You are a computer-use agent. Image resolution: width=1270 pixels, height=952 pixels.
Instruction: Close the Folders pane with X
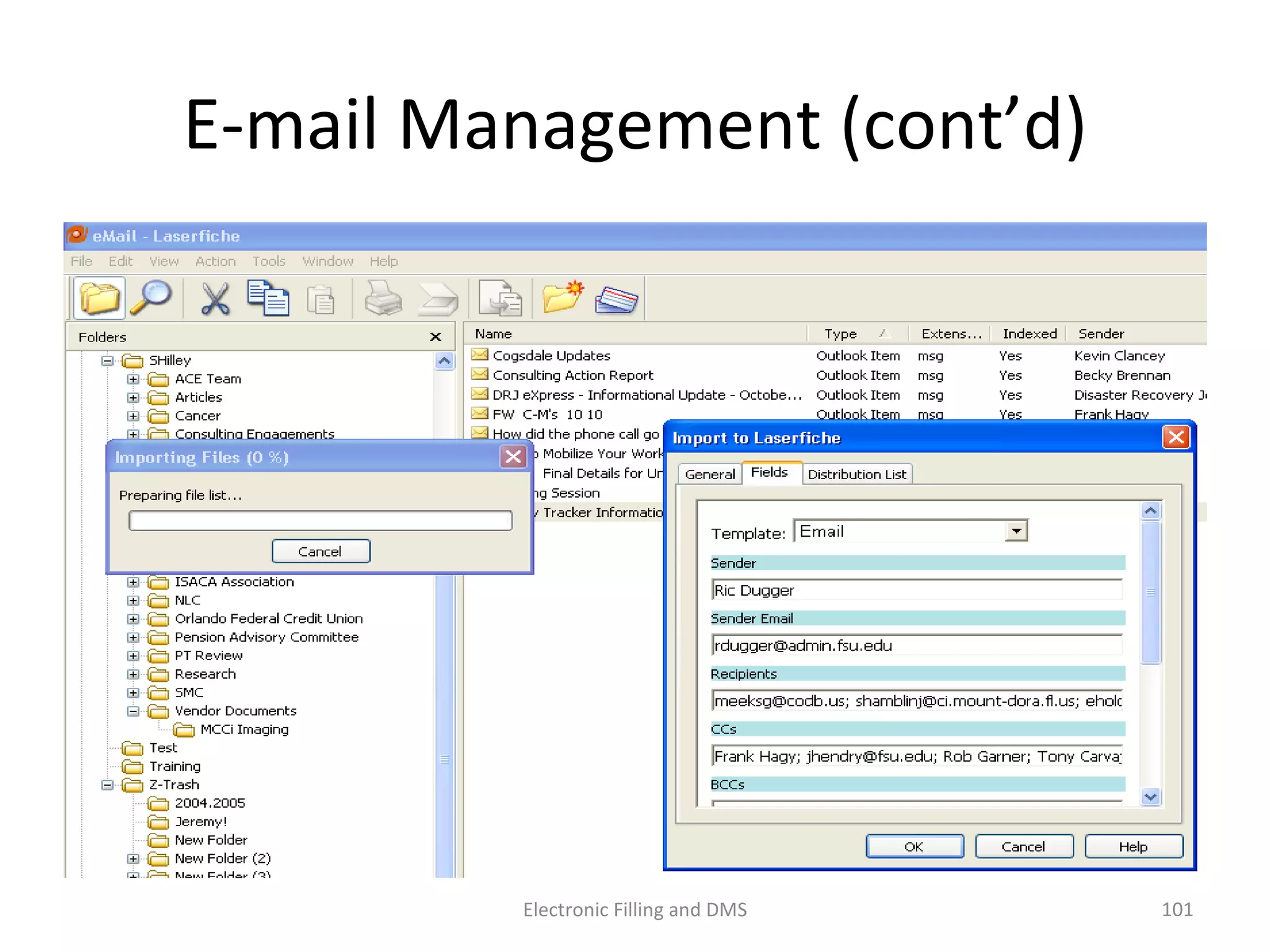coord(435,337)
